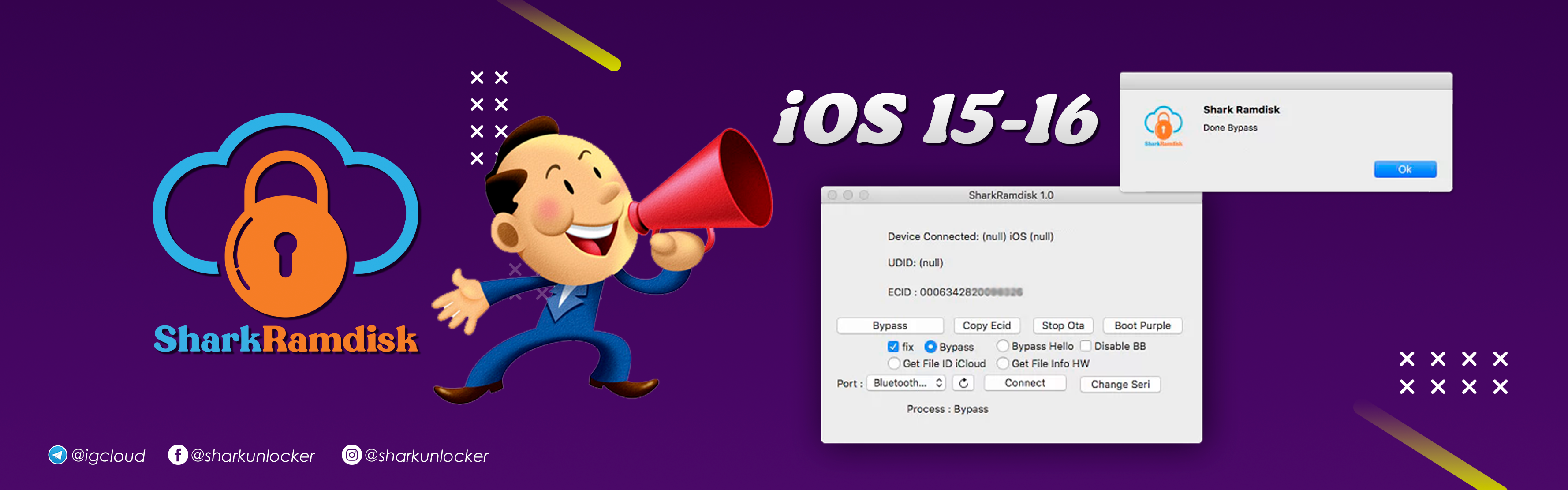Click the Device Connected status line
The height and width of the screenshot is (490, 1568).
[970, 237]
